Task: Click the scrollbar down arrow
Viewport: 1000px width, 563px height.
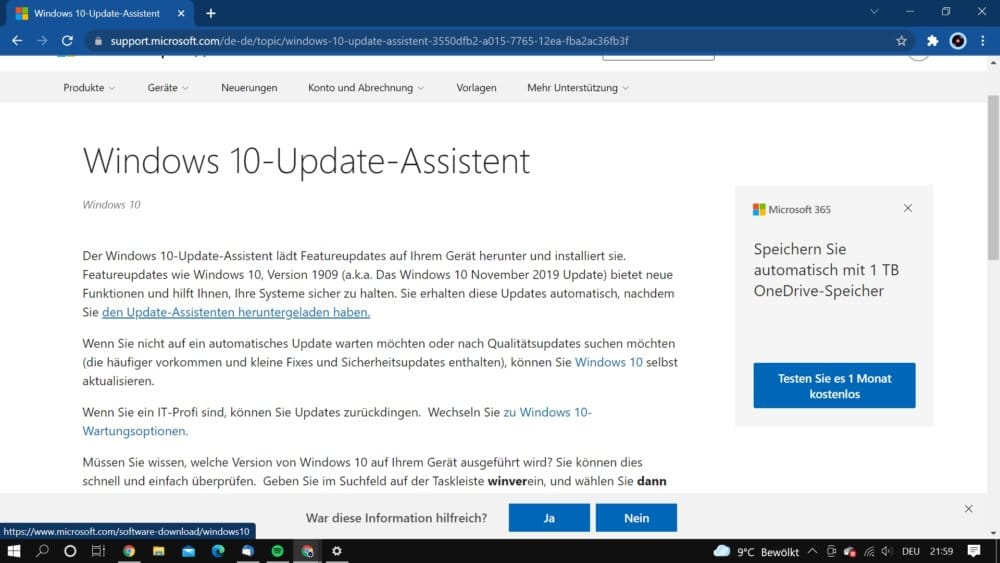Action: coord(993,533)
